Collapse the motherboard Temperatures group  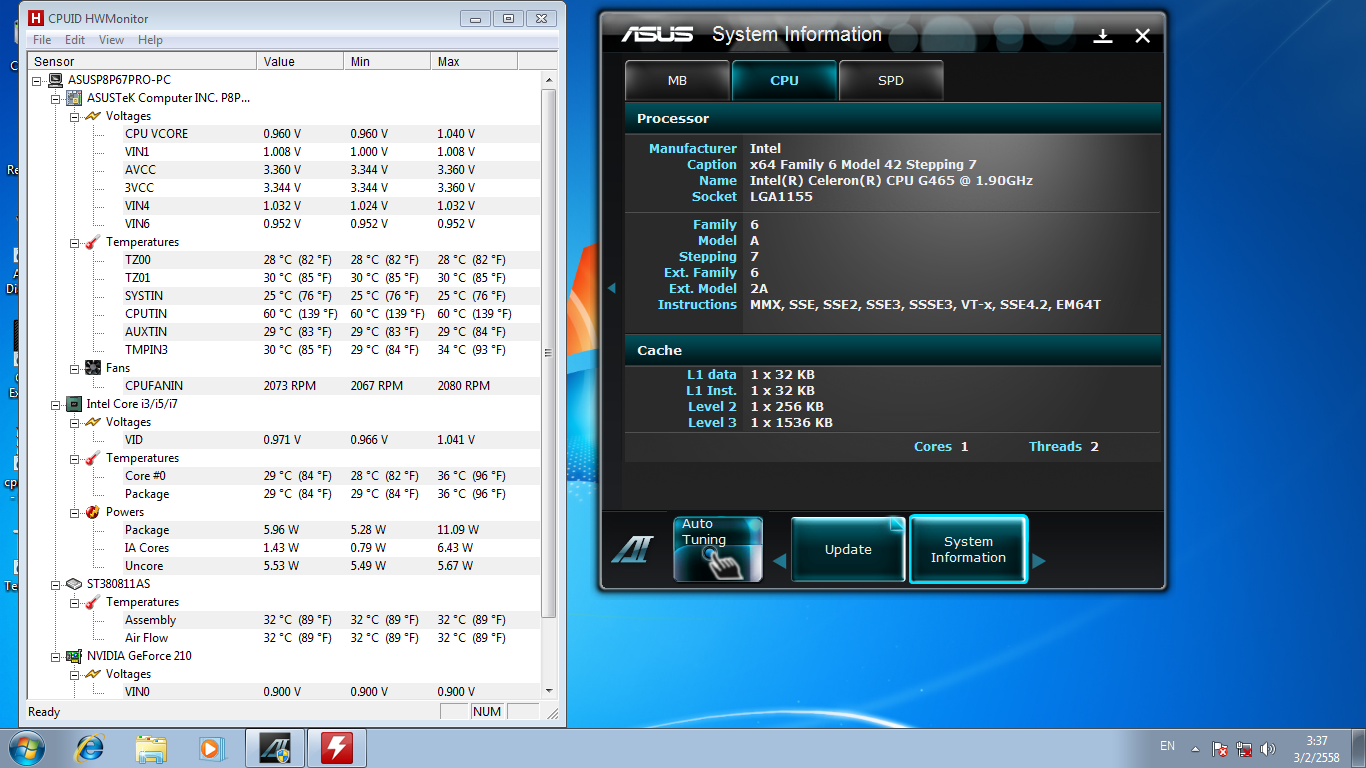[74, 242]
